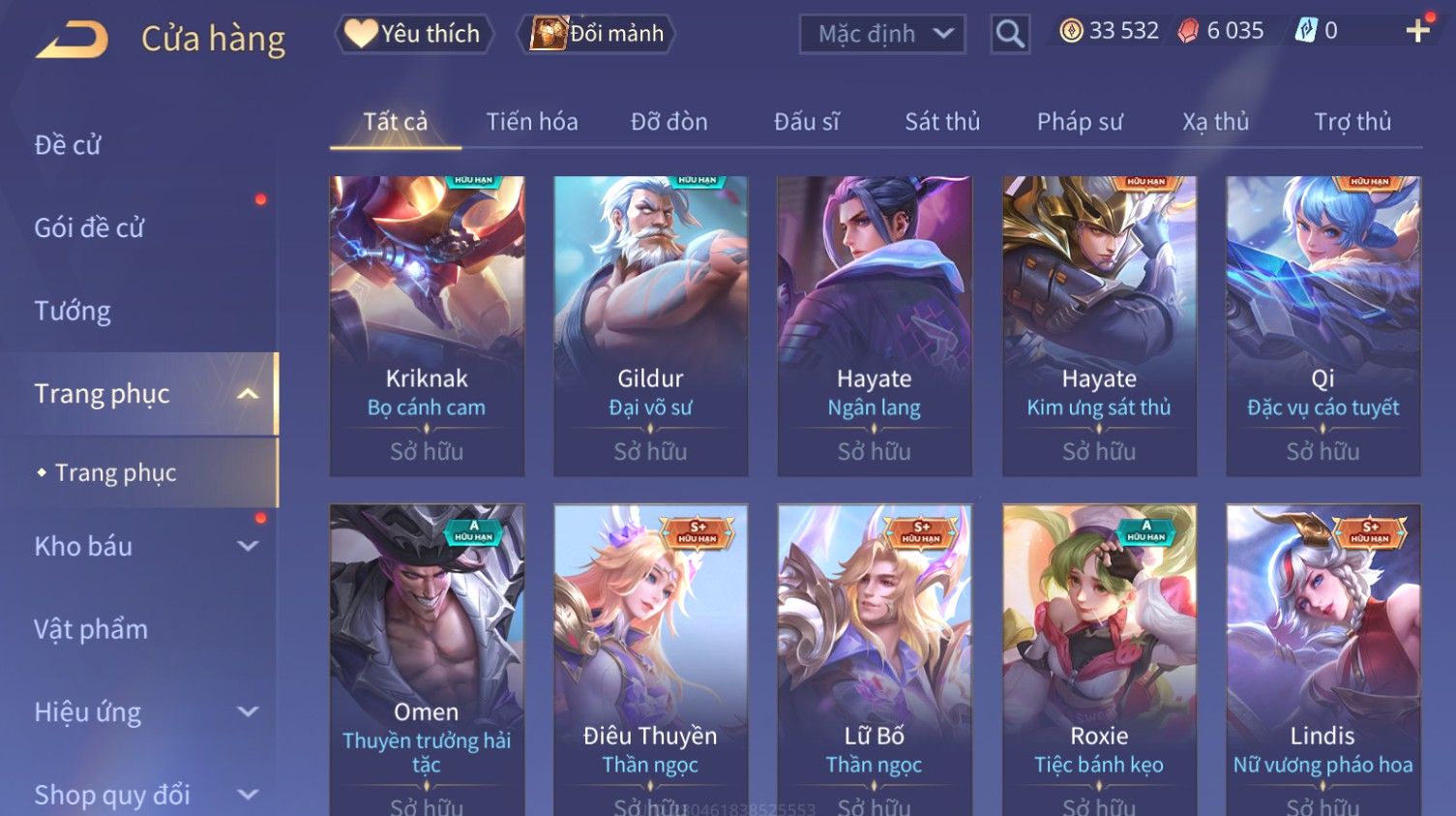Screen dimensions: 1456x816
Task: Open Gói đề cử in sidebar
Action: pyautogui.click(x=89, y=228)
